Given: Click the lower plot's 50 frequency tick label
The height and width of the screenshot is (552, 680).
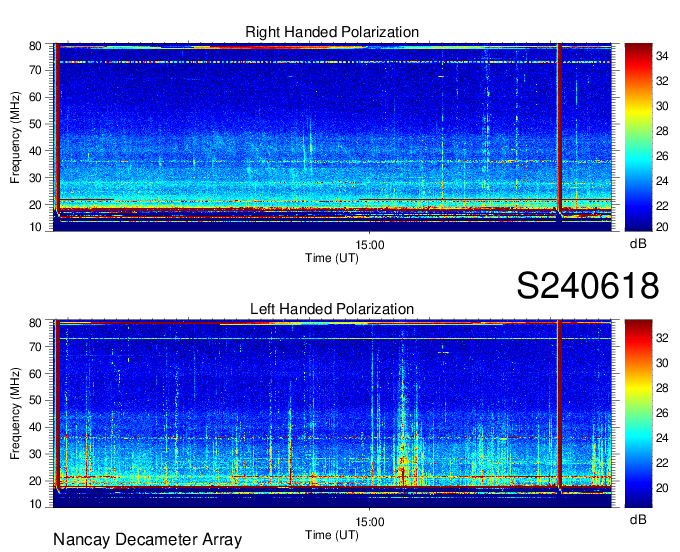Looking at the screenshot, I should coord(35,400).
